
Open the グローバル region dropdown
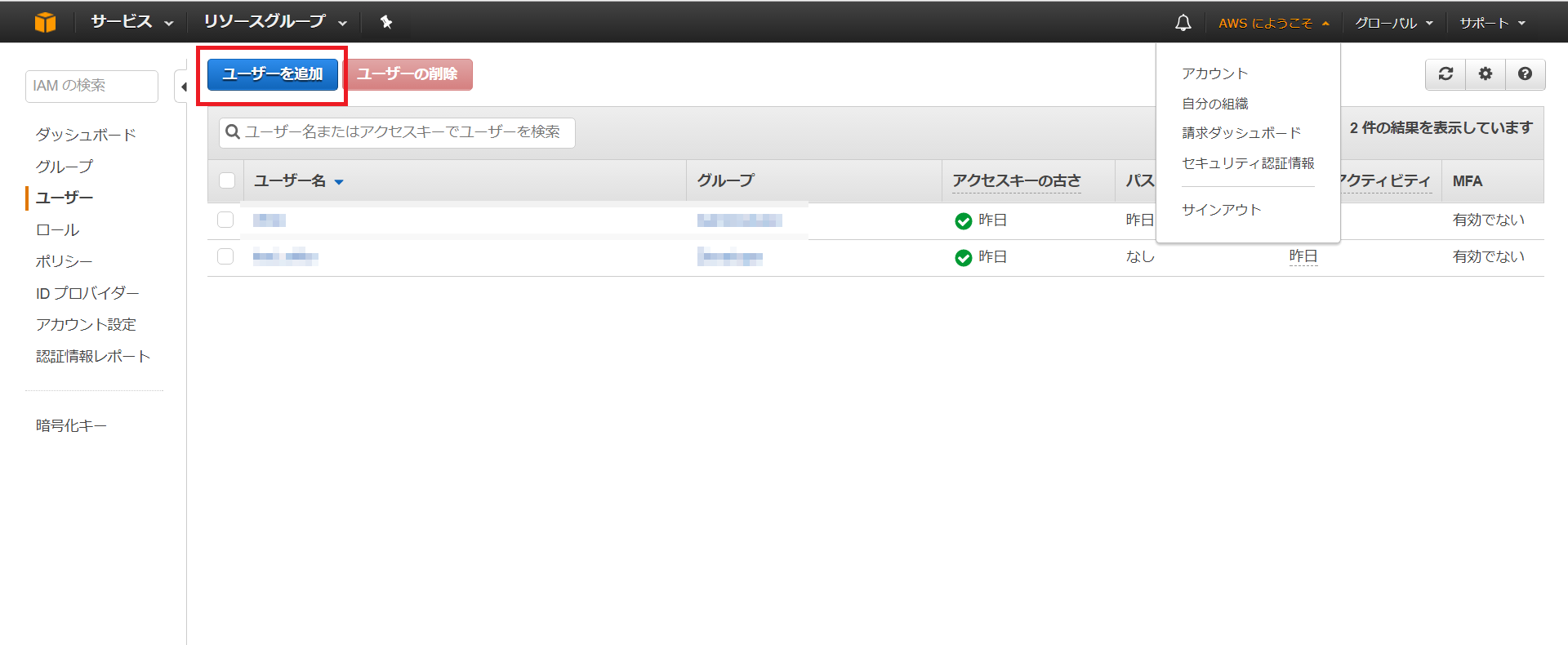pos(1394,23)
